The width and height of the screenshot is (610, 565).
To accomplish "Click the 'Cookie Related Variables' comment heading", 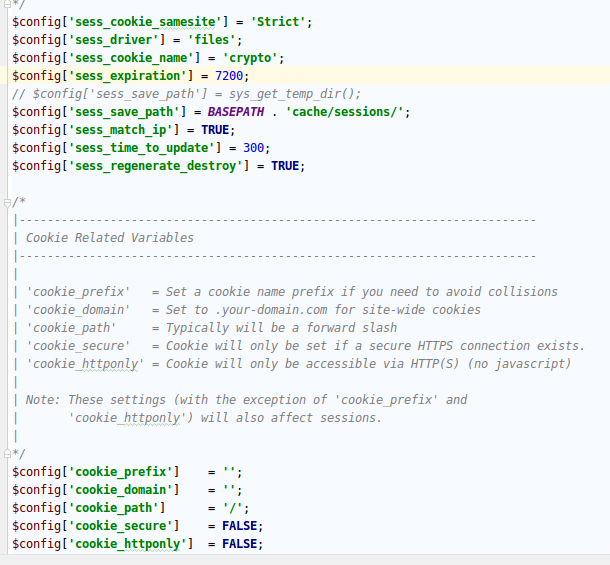I will click(110, 238).
